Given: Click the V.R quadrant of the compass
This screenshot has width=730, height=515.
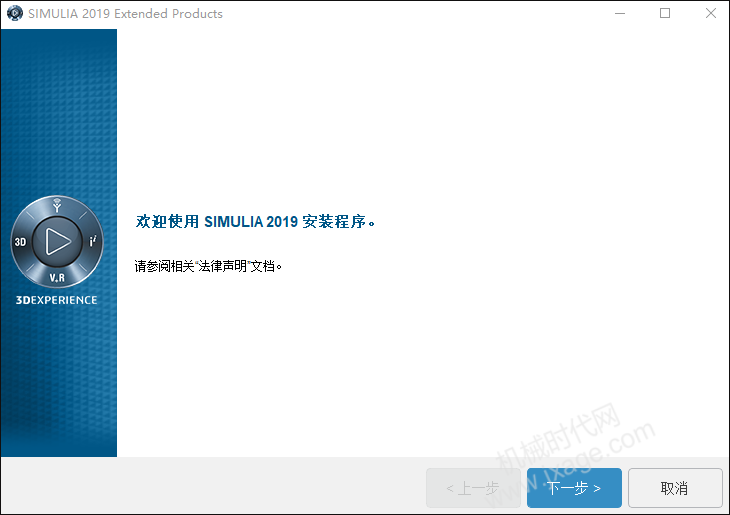Looking at the screenshot, I should pyautogui.click(x=57, y=278).
